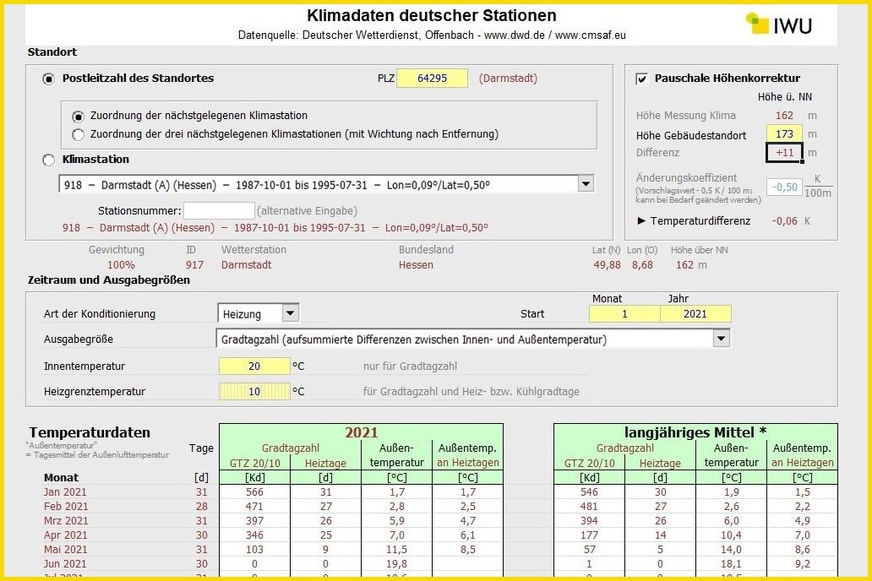
Task: Click the Jahr field showing 2021
Action: (697, 313)
